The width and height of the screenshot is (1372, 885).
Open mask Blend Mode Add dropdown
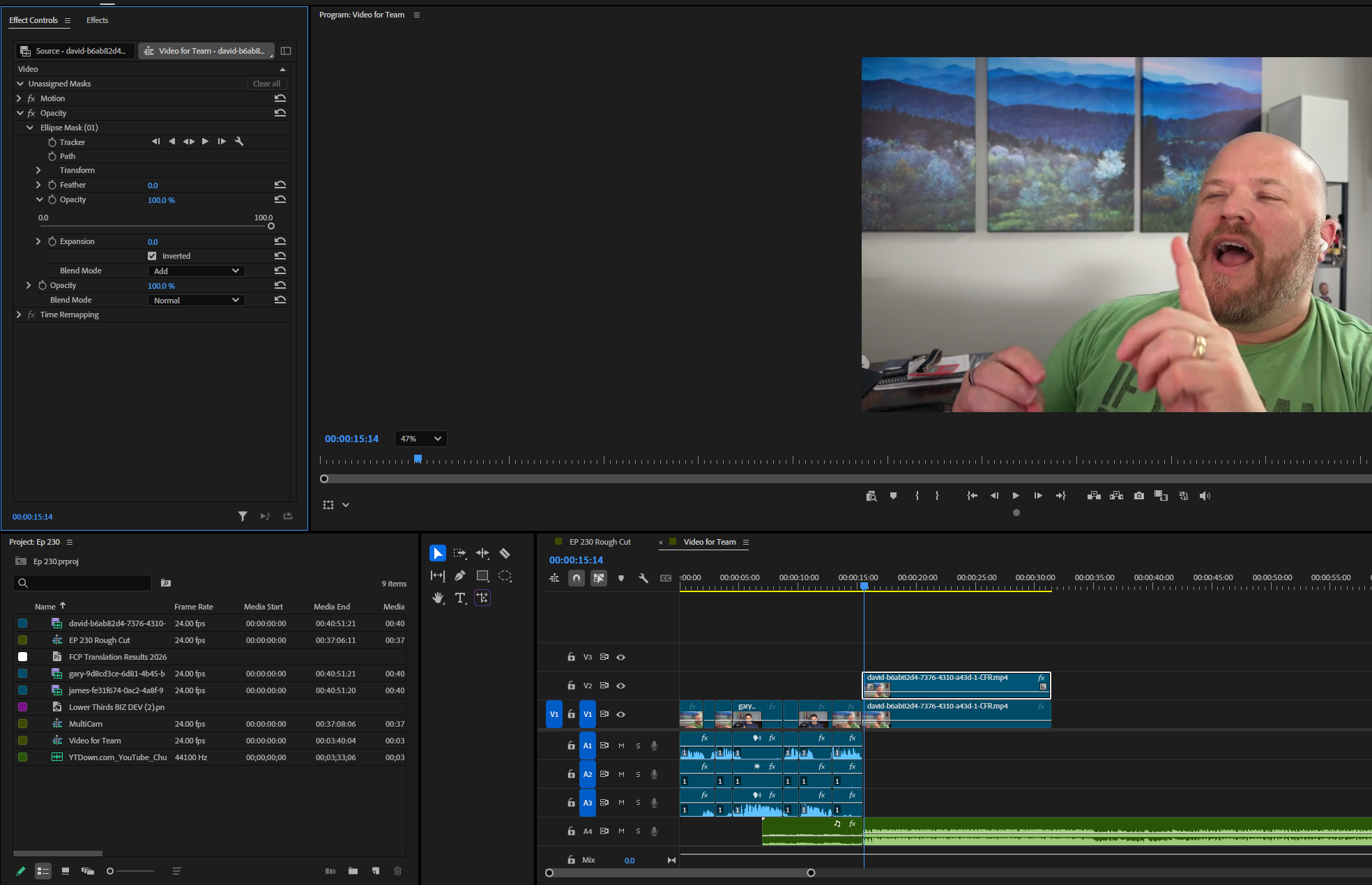196,271
